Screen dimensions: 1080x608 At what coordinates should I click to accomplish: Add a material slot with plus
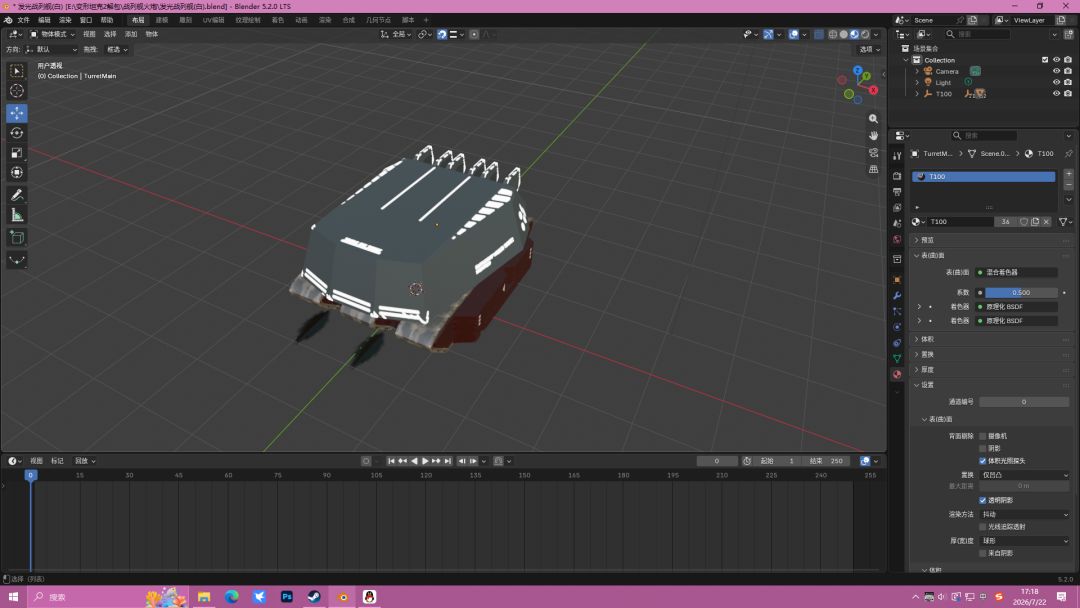coord(1068,174)
